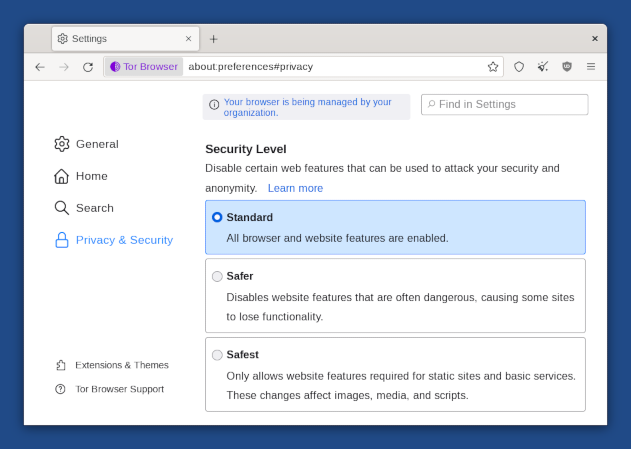The width and height of the screenshot is (631, 449).
Task: Click the General gear icon
Action: pos(62,144)
